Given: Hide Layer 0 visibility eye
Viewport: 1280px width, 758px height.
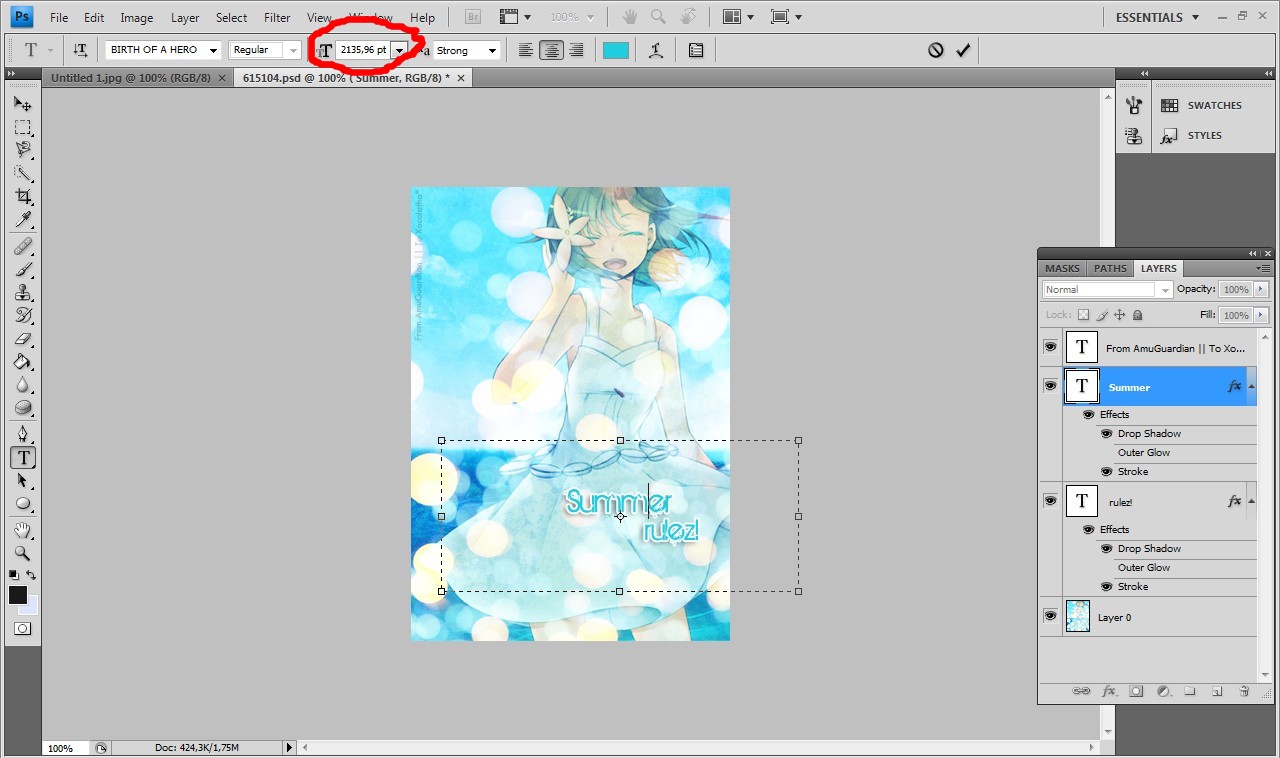Looking at the screenshot, I should click(1050, 617).
